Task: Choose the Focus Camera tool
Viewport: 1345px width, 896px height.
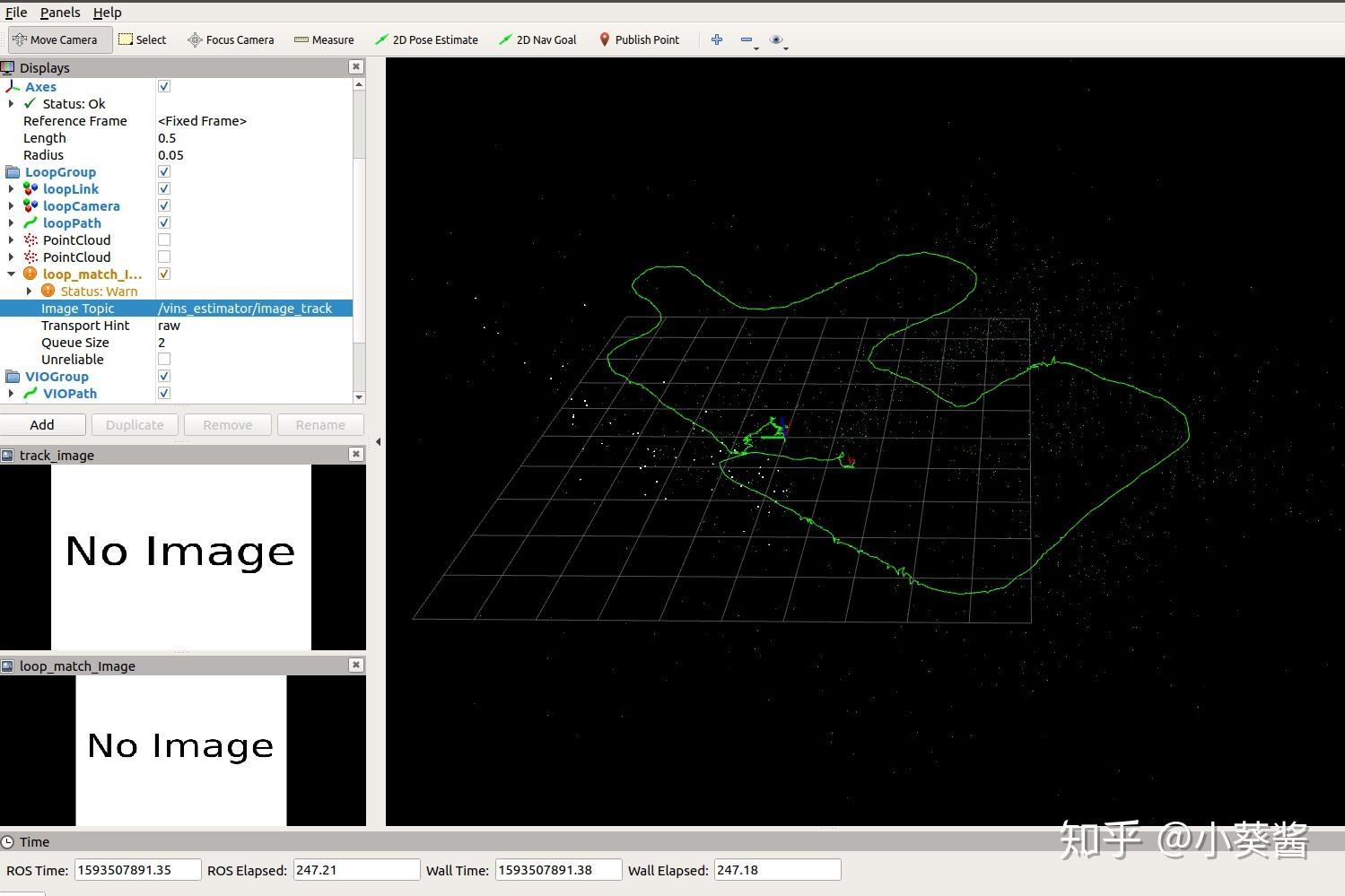Action: [x=231, y=39]
